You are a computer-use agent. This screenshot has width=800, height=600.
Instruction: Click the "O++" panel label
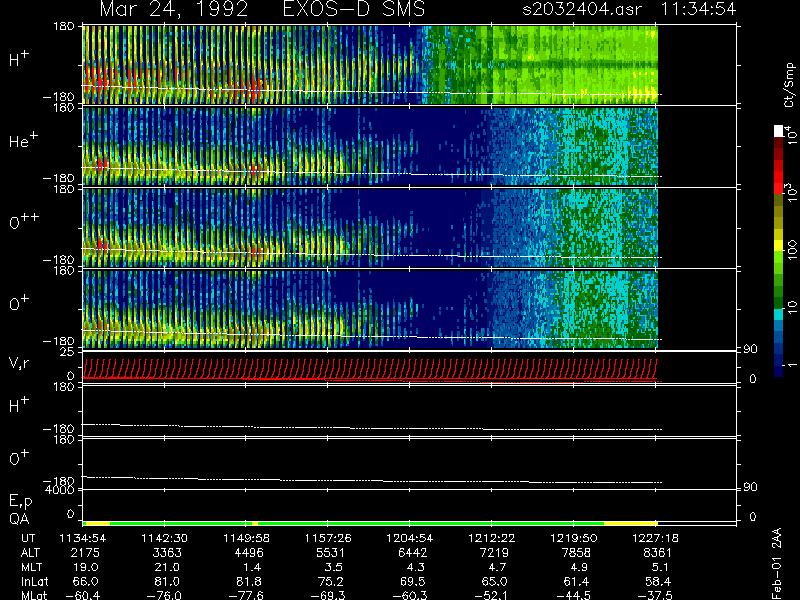tap(24, 222)
